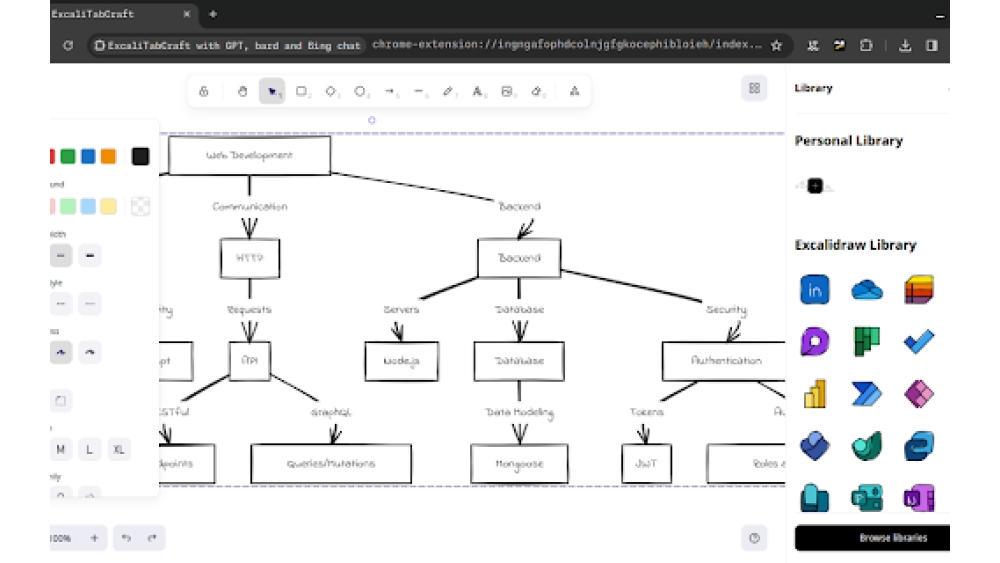Click the redo button
Viewport: 1000px width, 563px height.
tap(152, 538)
